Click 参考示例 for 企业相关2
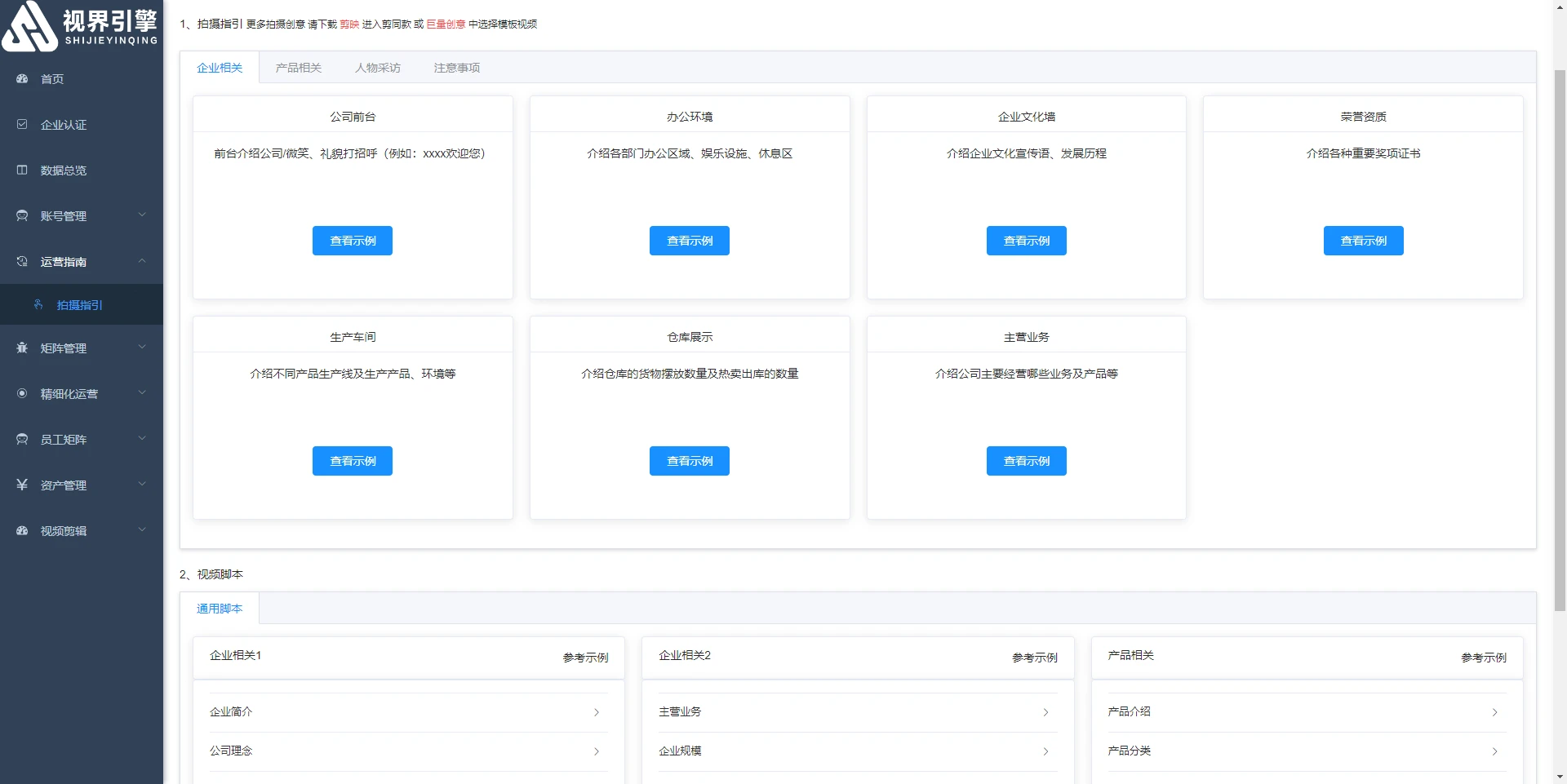This screenshot has width=1567, height=784. pyautogui.click(x=1035, y=658)
